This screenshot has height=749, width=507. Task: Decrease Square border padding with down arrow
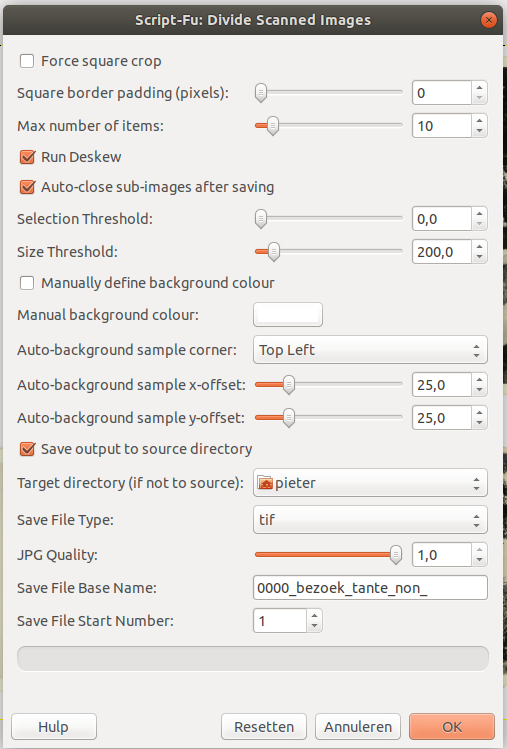coord(479,98)
